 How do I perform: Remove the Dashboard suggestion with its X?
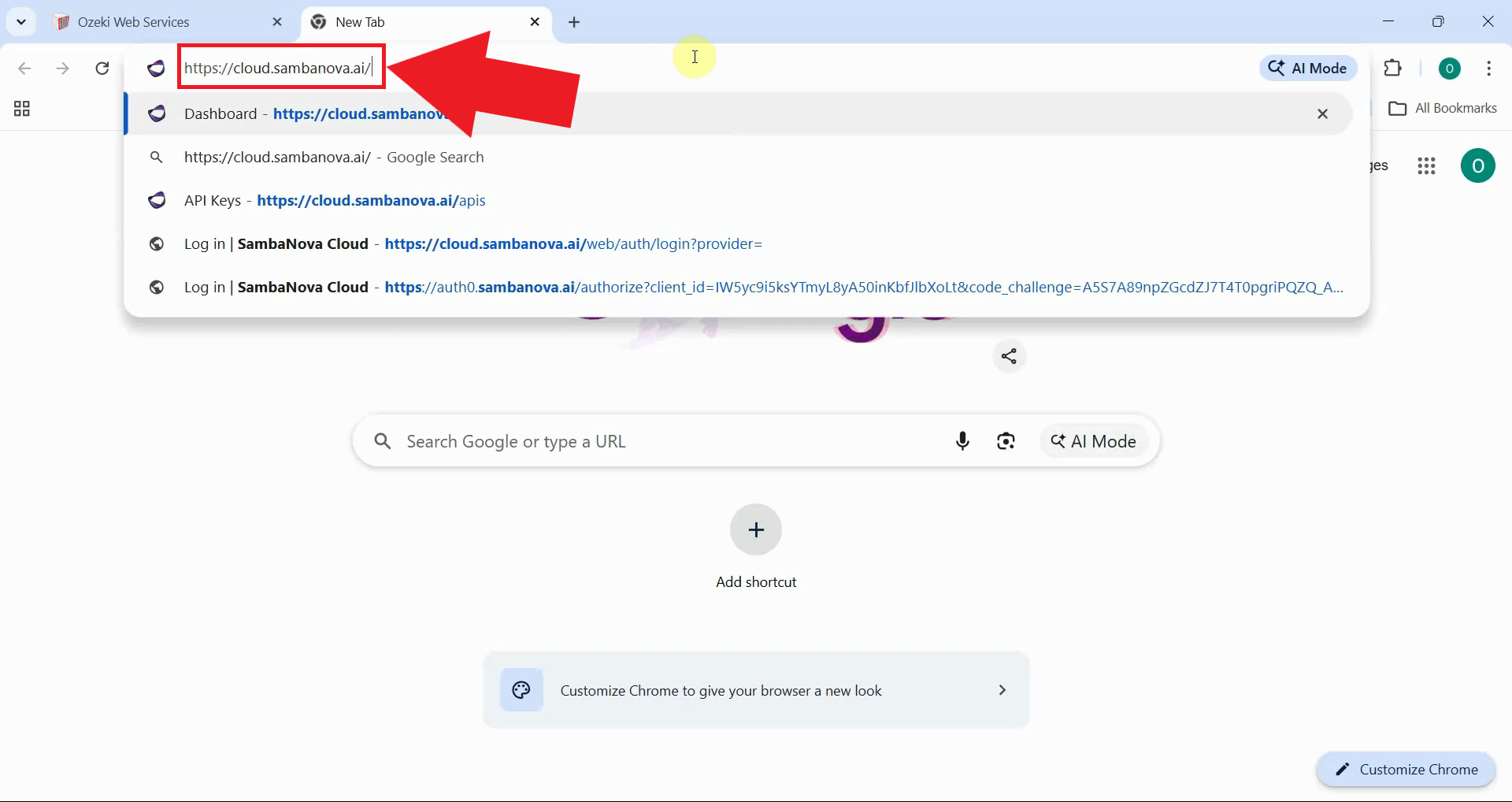click(x=1322, y=113)
